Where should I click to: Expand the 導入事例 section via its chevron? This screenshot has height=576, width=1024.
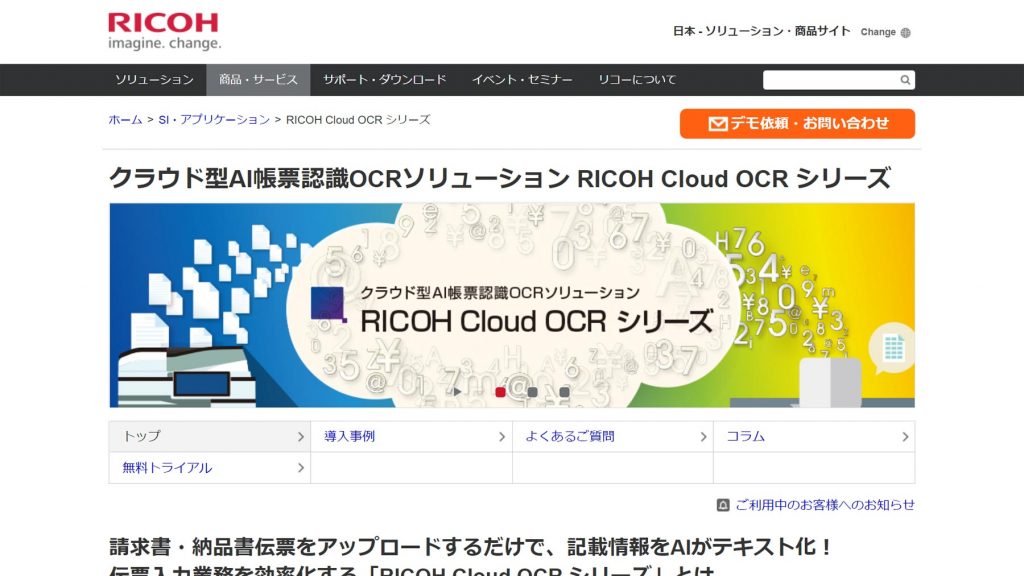[502, 436]
